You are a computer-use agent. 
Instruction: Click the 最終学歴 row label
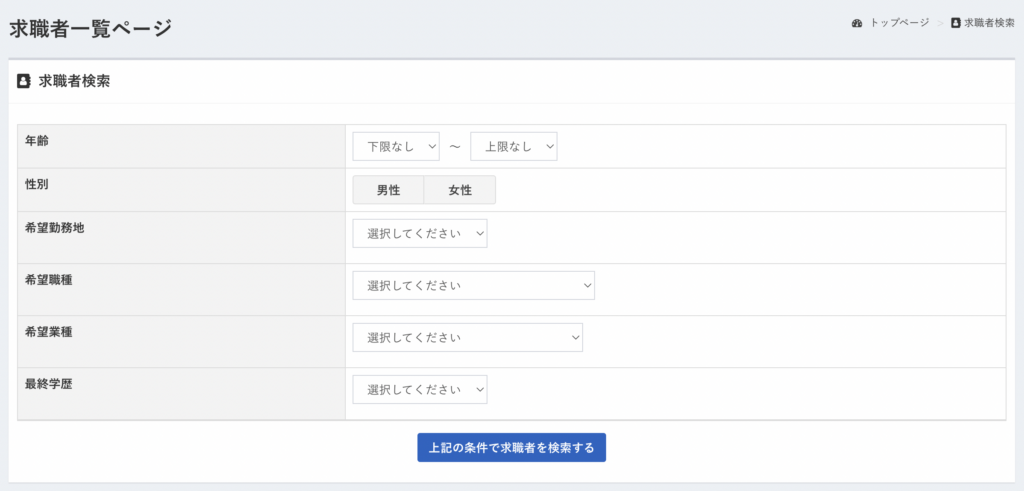(x=49, y=383)
